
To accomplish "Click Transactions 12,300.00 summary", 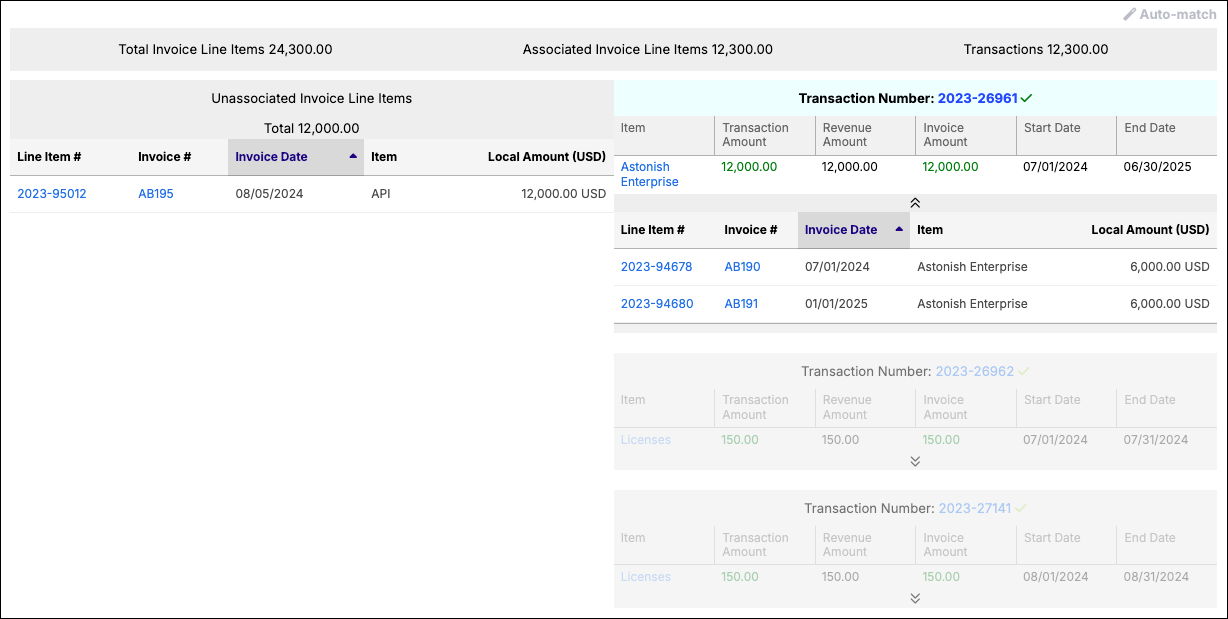I will [x=1036, y=49].
